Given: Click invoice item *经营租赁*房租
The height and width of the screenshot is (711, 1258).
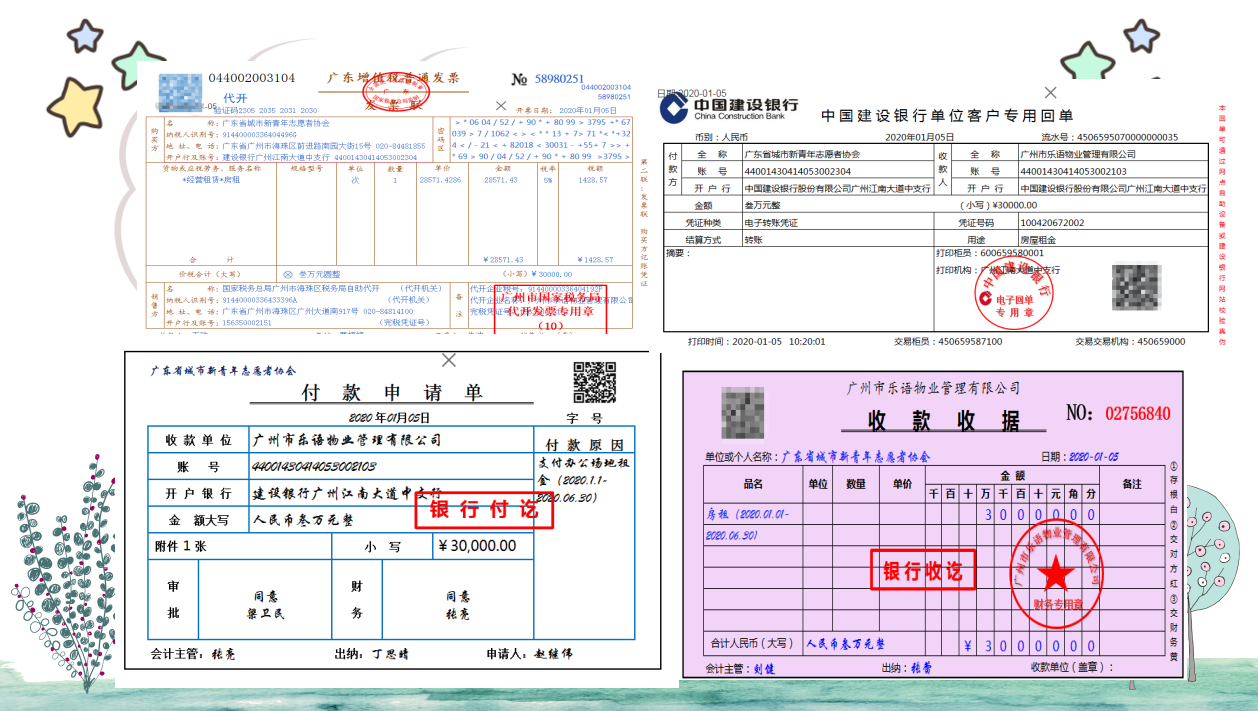Looking at the screenshot, I should (211, 181).
